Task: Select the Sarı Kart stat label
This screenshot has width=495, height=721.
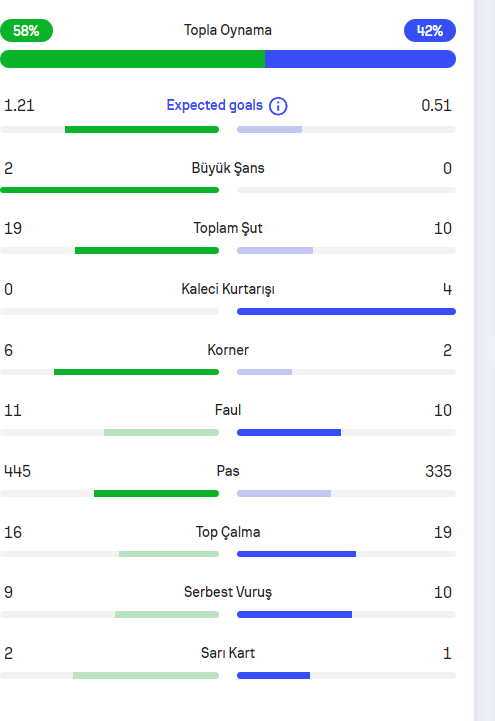Action: tap(228, 653)
